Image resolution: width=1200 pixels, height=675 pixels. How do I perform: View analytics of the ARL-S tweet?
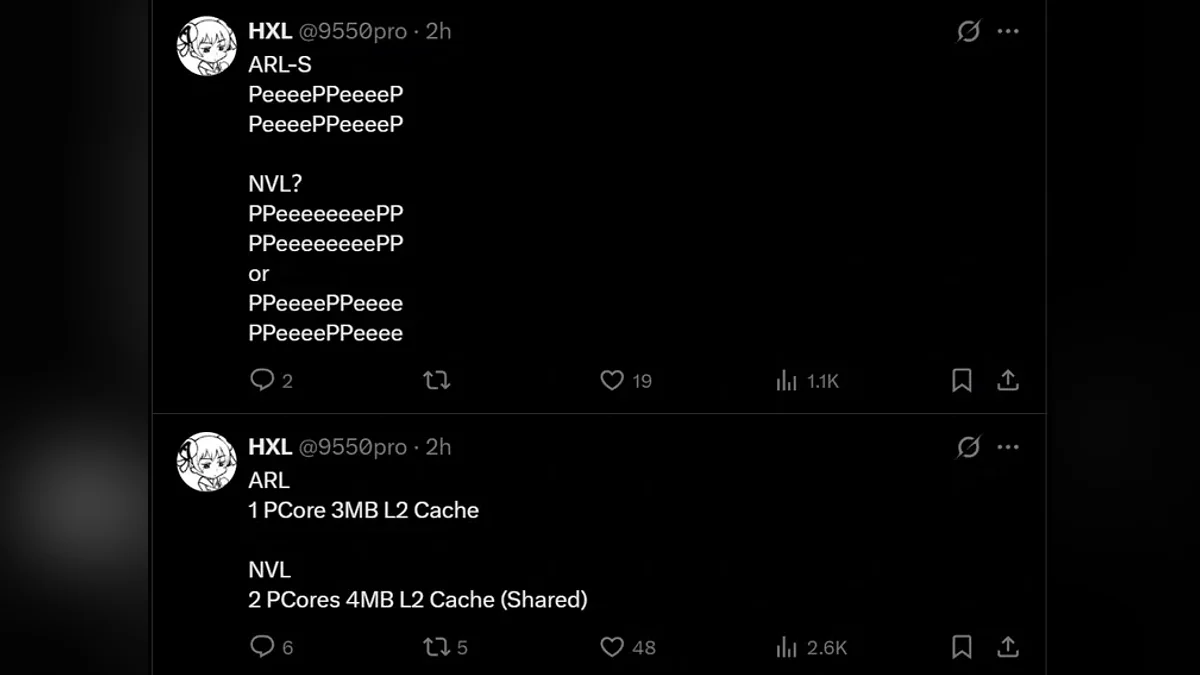tap(787, 380)
